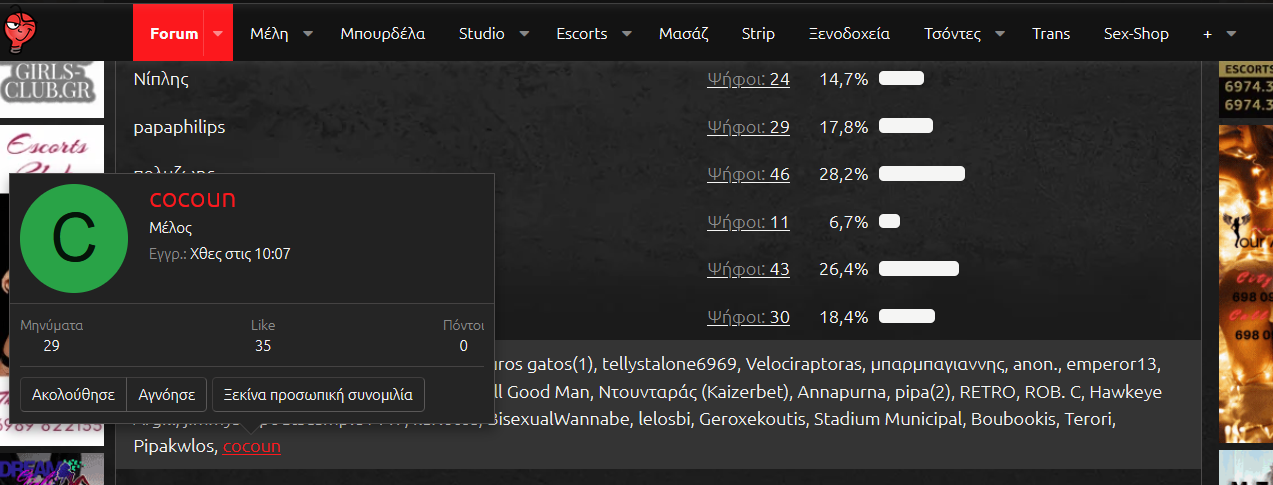Expand the Forum dropdown arrow
Viewport: 1273px width, 485px height.
pos(218,33)
